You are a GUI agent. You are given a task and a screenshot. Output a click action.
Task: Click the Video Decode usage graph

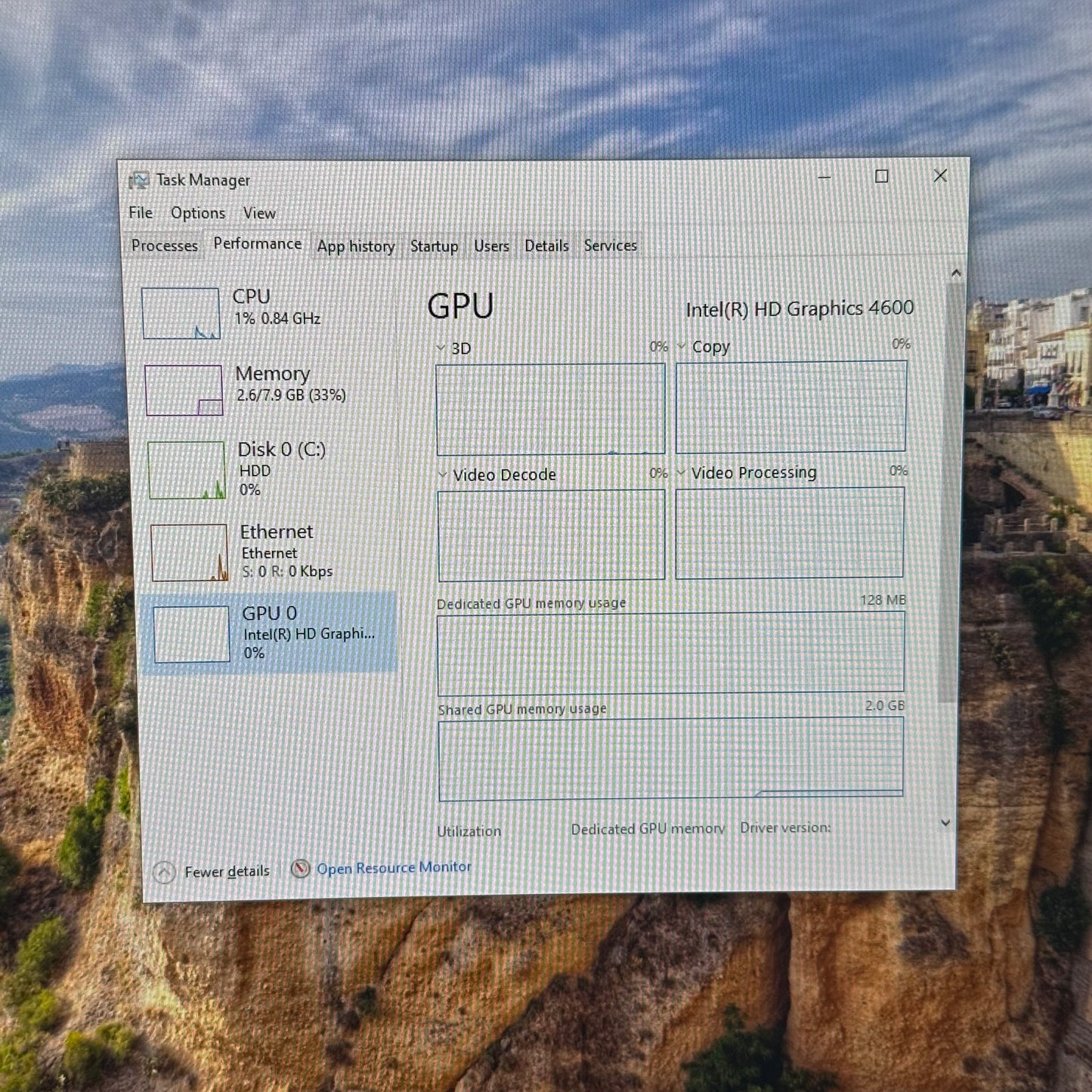pyautogui.click(x=552, y=535)
